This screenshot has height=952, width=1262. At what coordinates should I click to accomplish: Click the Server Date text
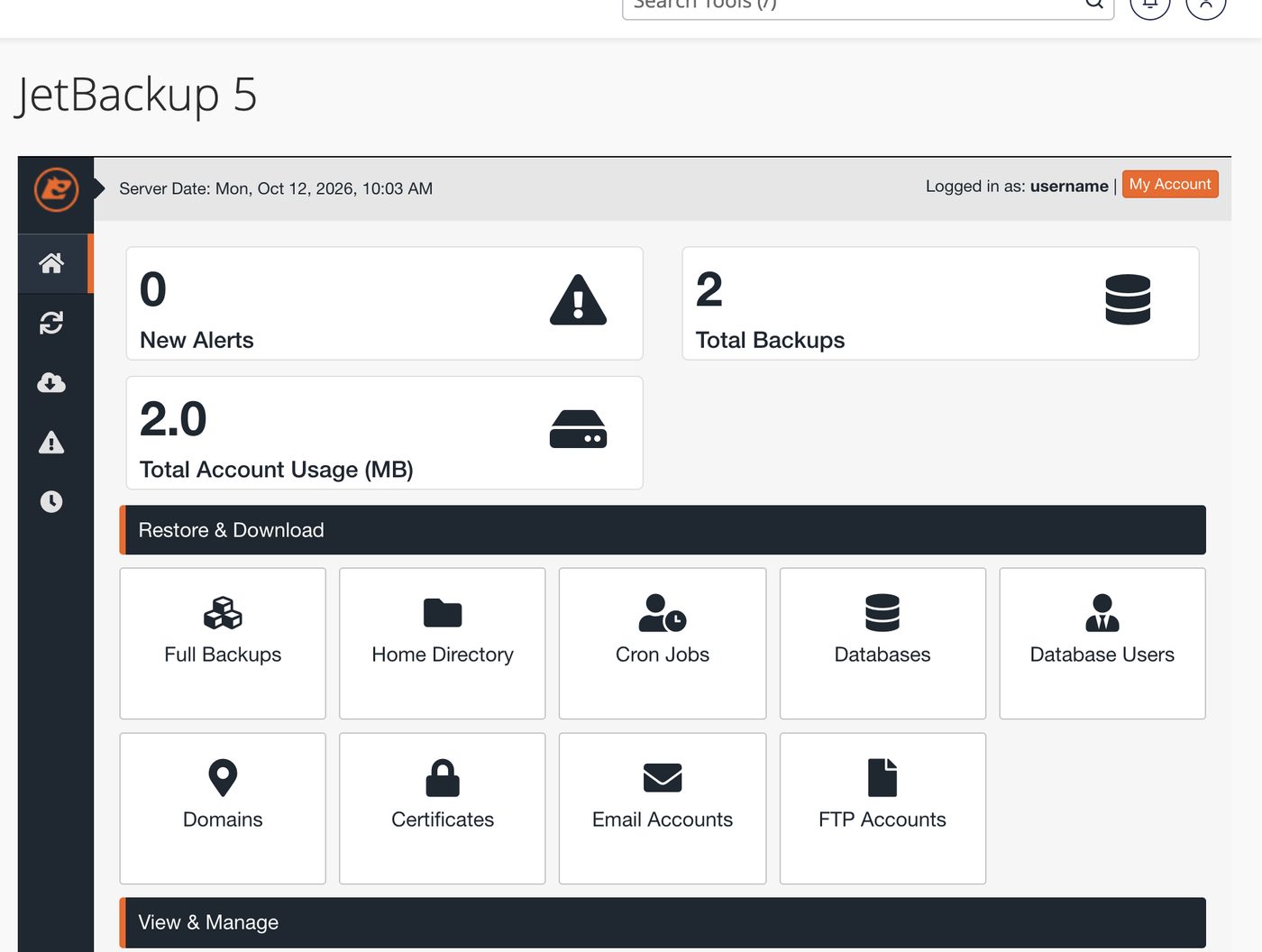point(276,188)
